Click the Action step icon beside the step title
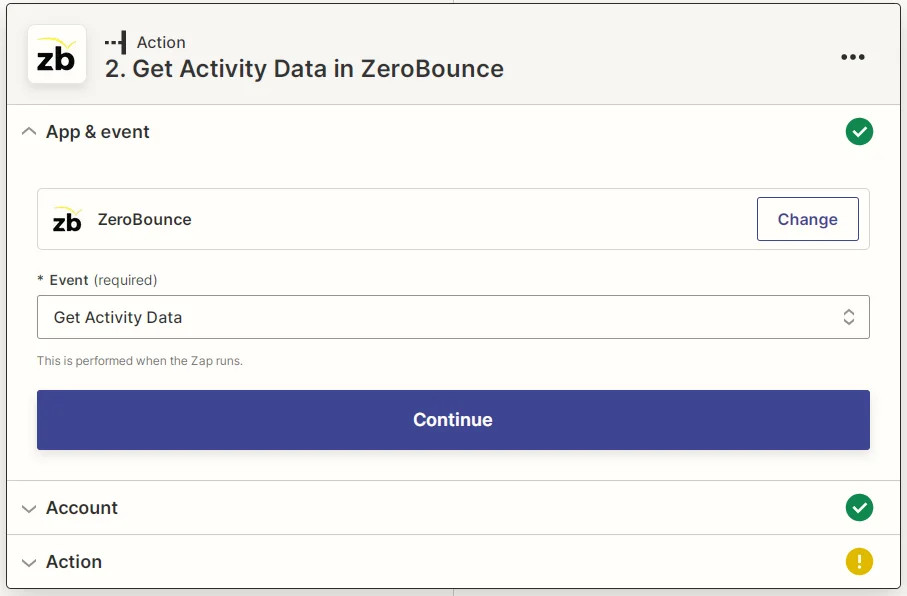This screenshot has width=907, height=596. pyautogui.click(x=115, y=42)
